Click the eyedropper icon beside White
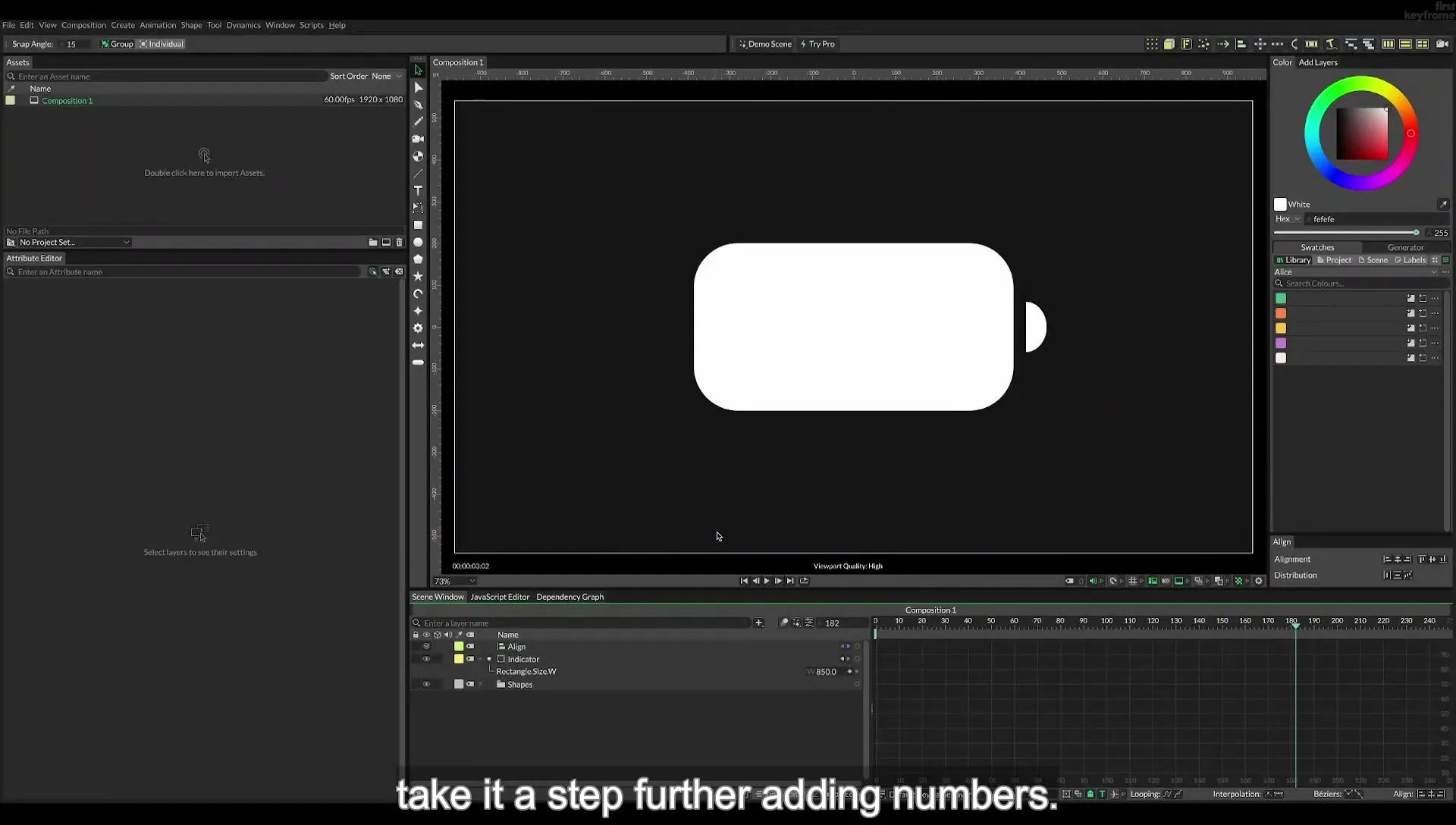Image resolution: width=1456 pixels, height=825 pixels. (1443, 204)
